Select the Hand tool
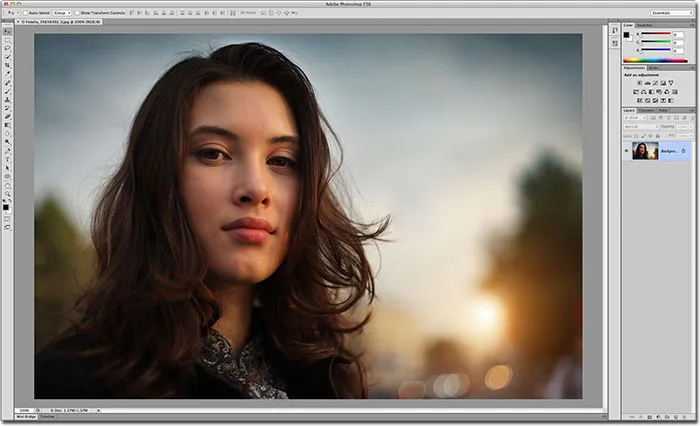The width and height of the screenshot is (700, 426). 8,186
